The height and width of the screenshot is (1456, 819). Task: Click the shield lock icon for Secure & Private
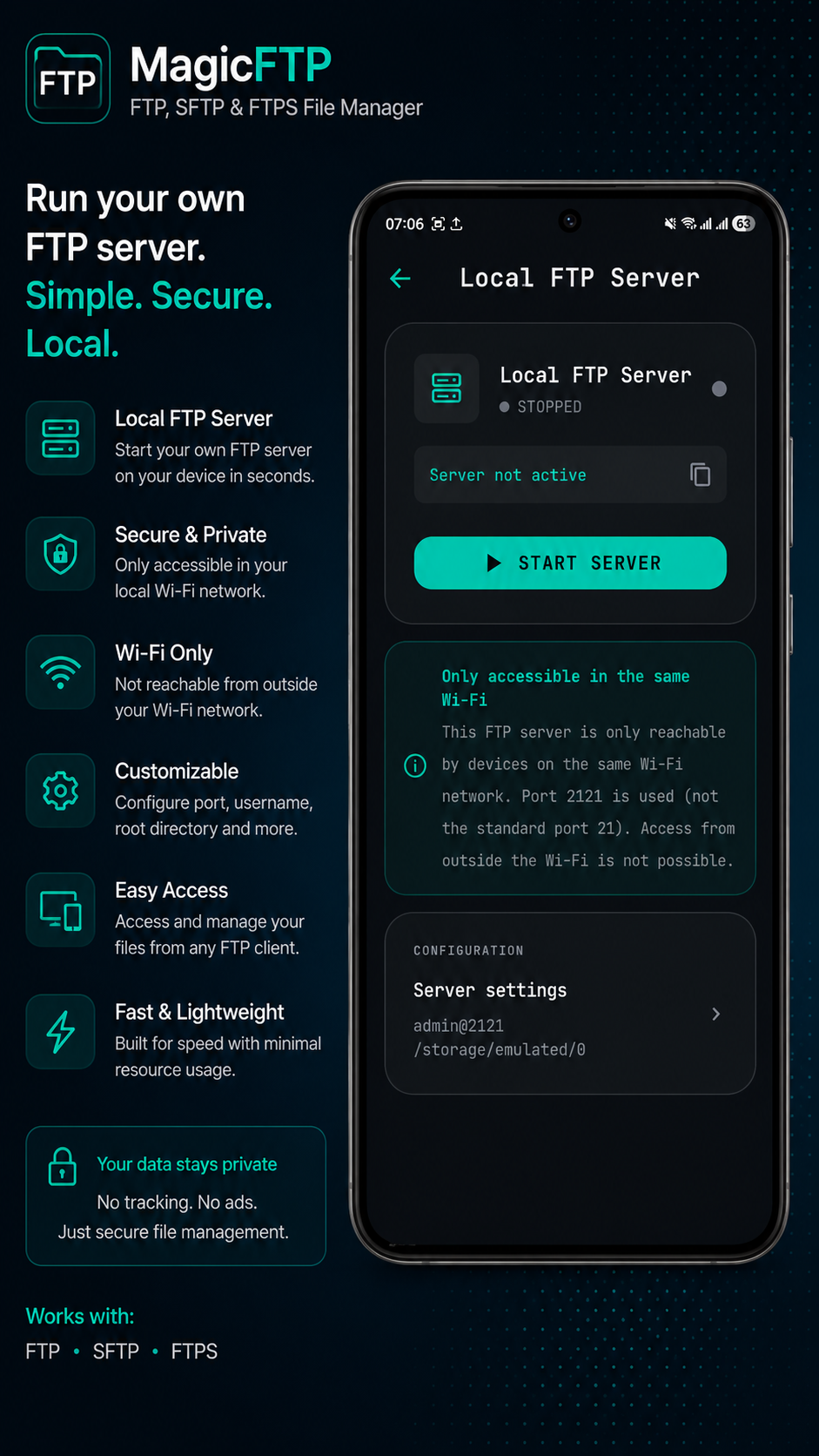click(61, 554)
